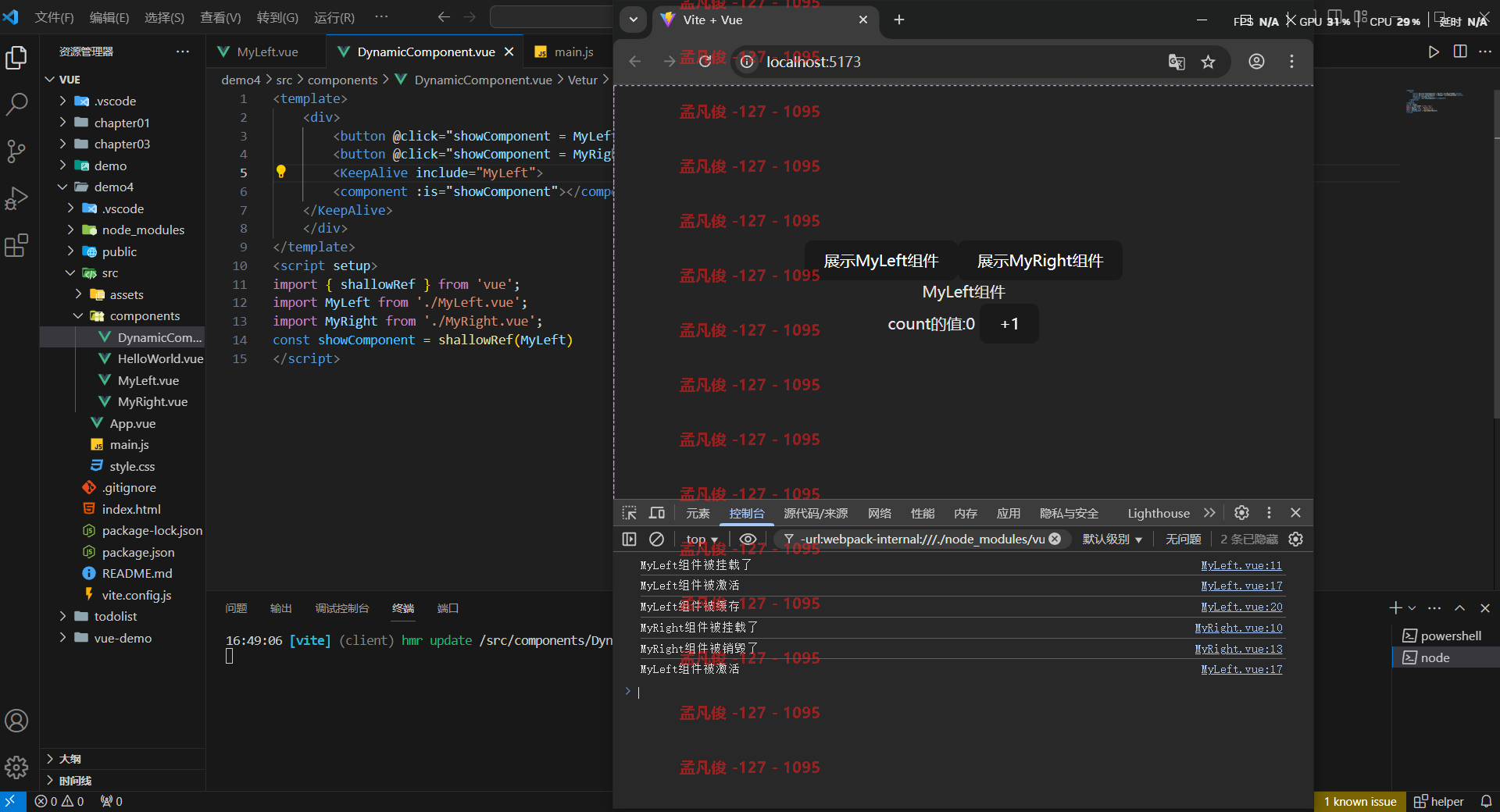This screenshot has height=812, width=1500.
Task: Switch to Lighthouse tab in DevTools
Action: [1159, 513]
